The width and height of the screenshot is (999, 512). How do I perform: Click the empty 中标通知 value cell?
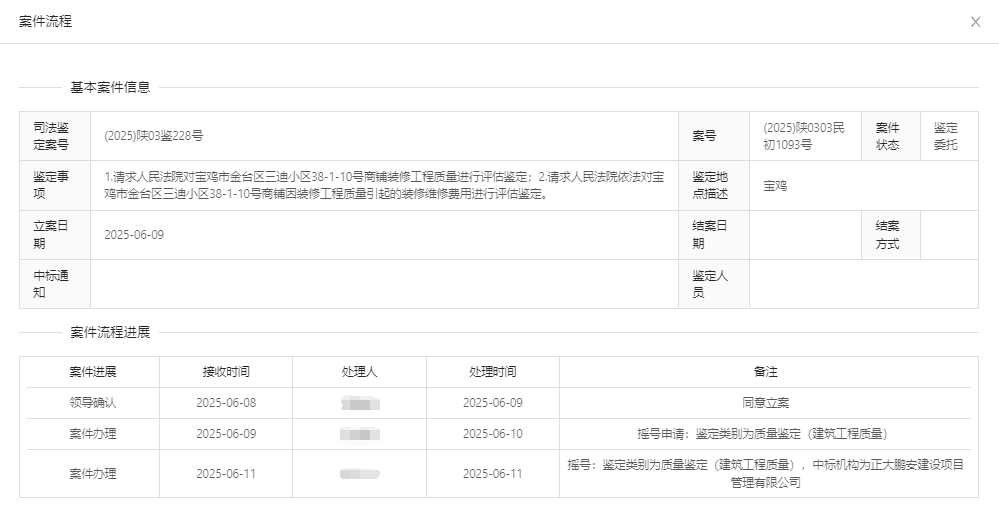[x=384, y=284]
